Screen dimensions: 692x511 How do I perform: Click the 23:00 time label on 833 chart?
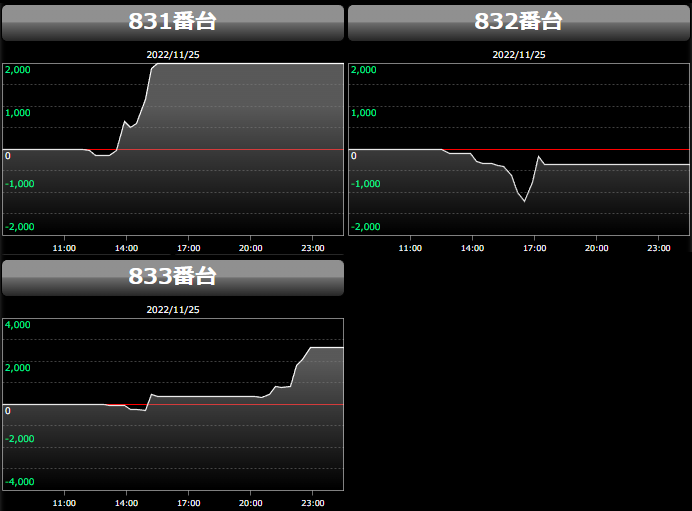click(x=313, y=502)
